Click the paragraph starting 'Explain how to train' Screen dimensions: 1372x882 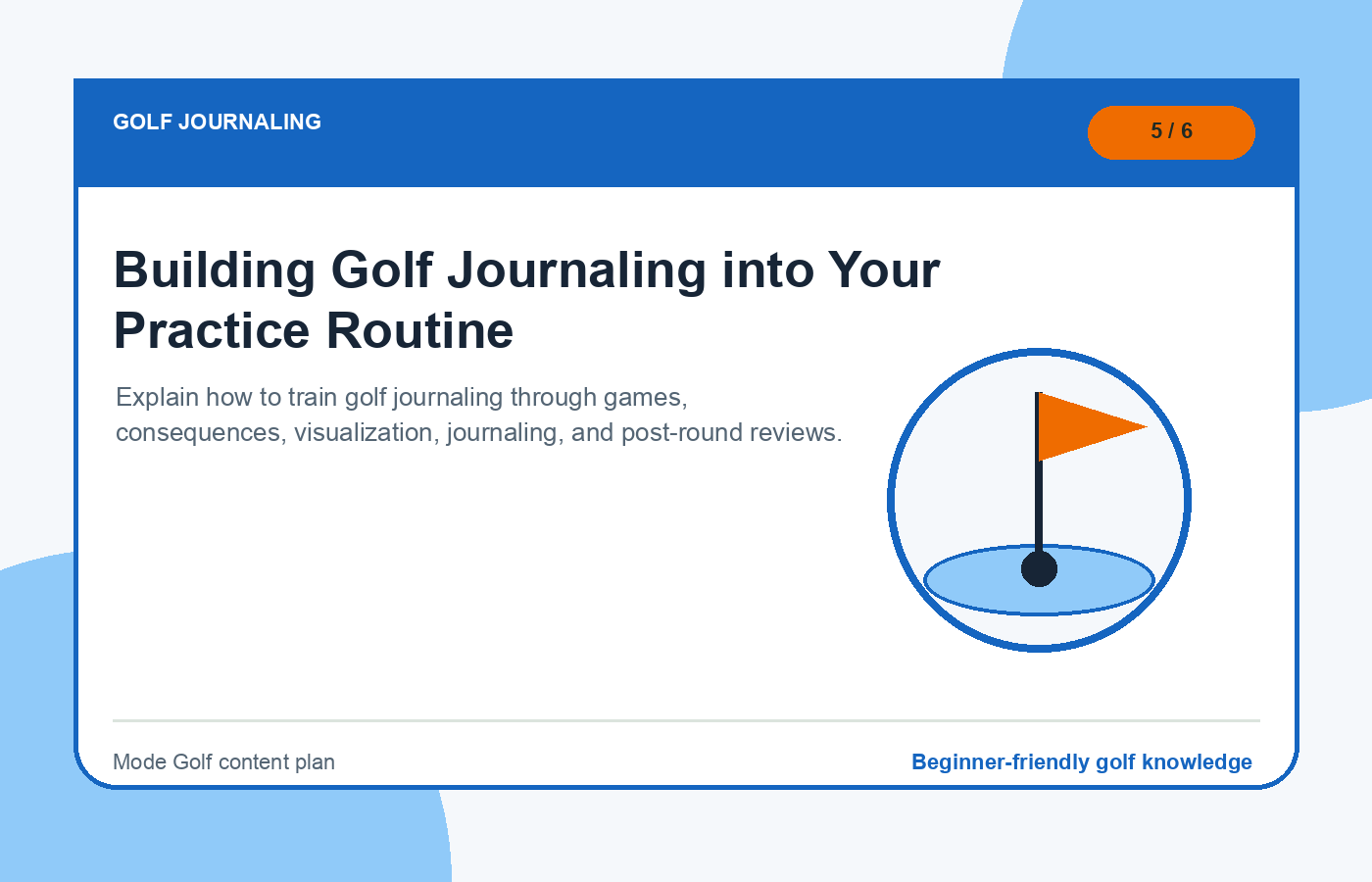479,415
